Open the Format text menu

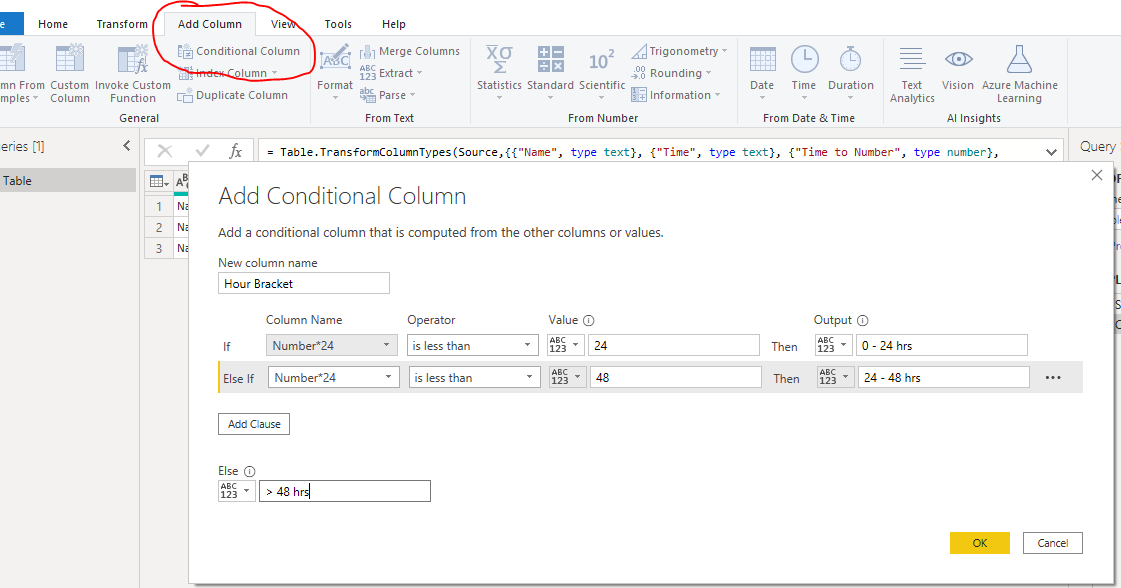pyautogui.click(x=335, y=72)
